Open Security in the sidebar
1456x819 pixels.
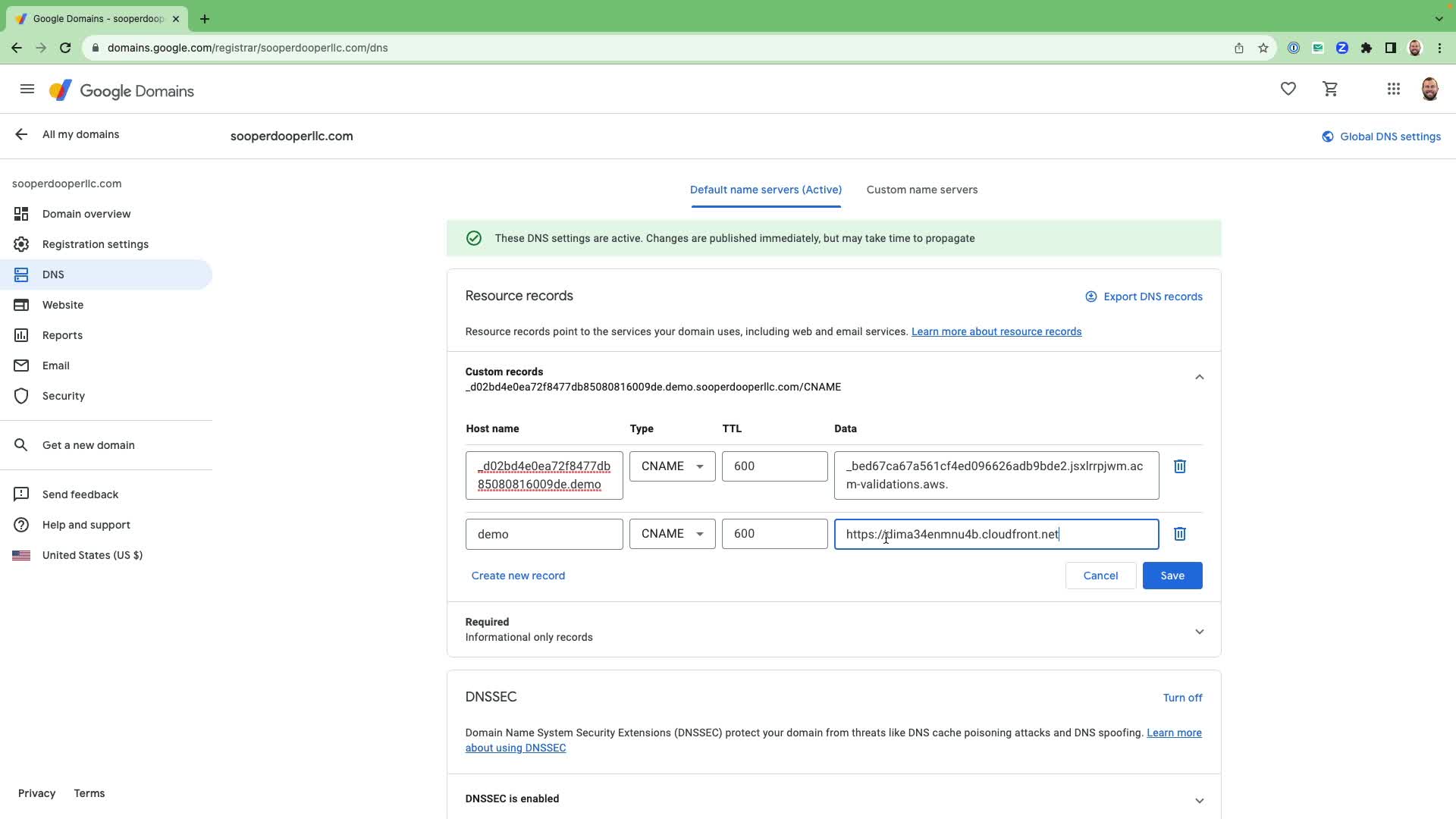[64, 396]
